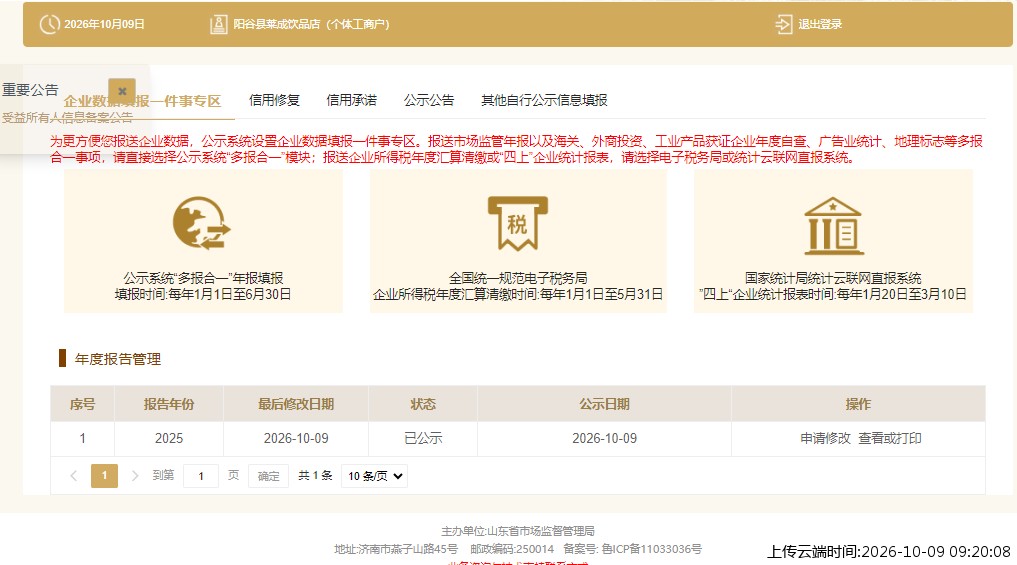Click the 2026年10月09日 date text
The image size is (1017, 565).
coord(104,25)
